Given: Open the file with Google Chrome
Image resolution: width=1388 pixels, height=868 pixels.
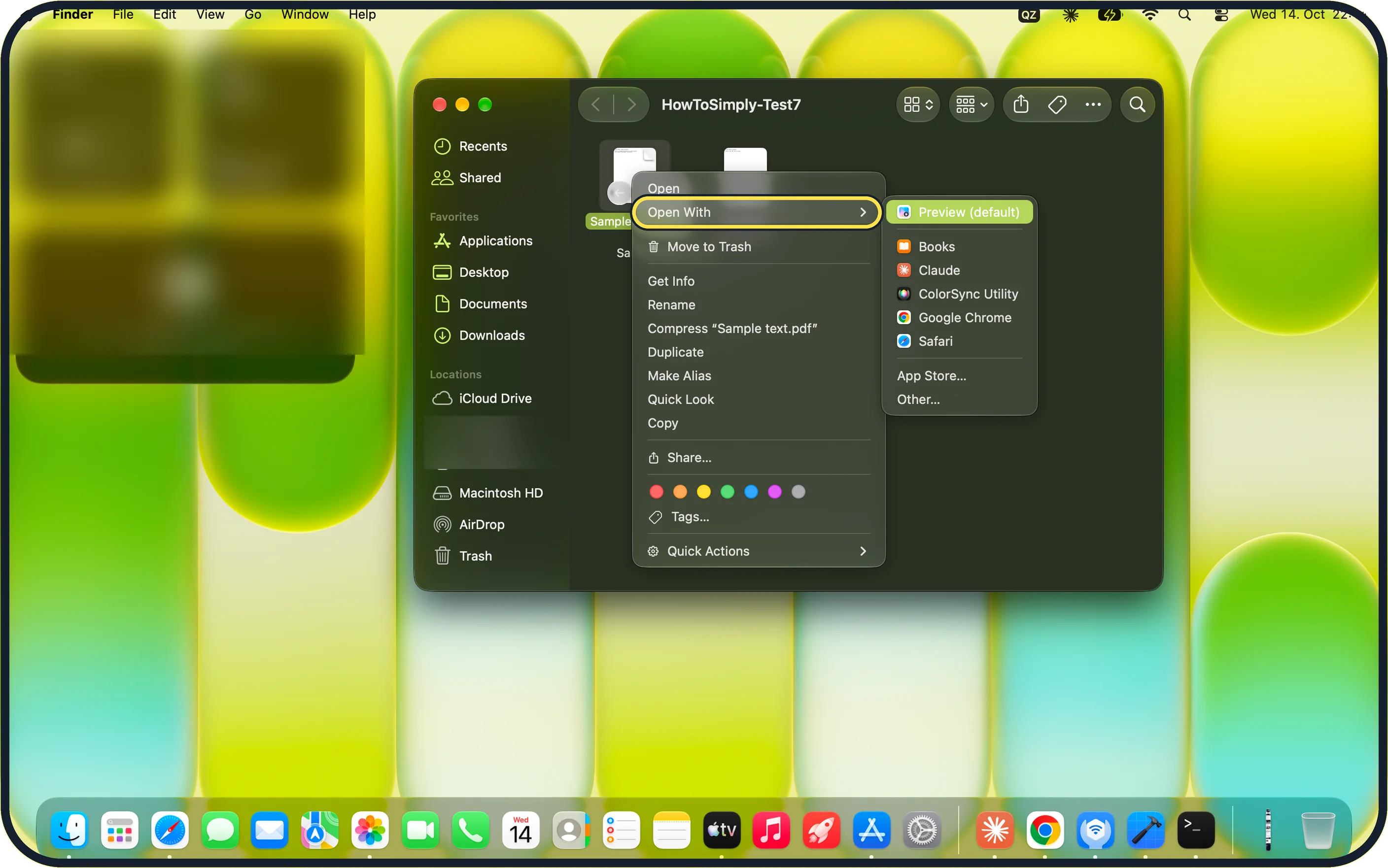Looking at the screenshot, I should (959, 317).
